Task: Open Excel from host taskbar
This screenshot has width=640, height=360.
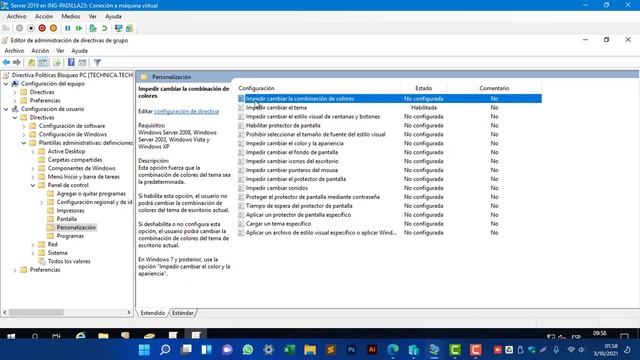Action: click(x=289, y=350)
